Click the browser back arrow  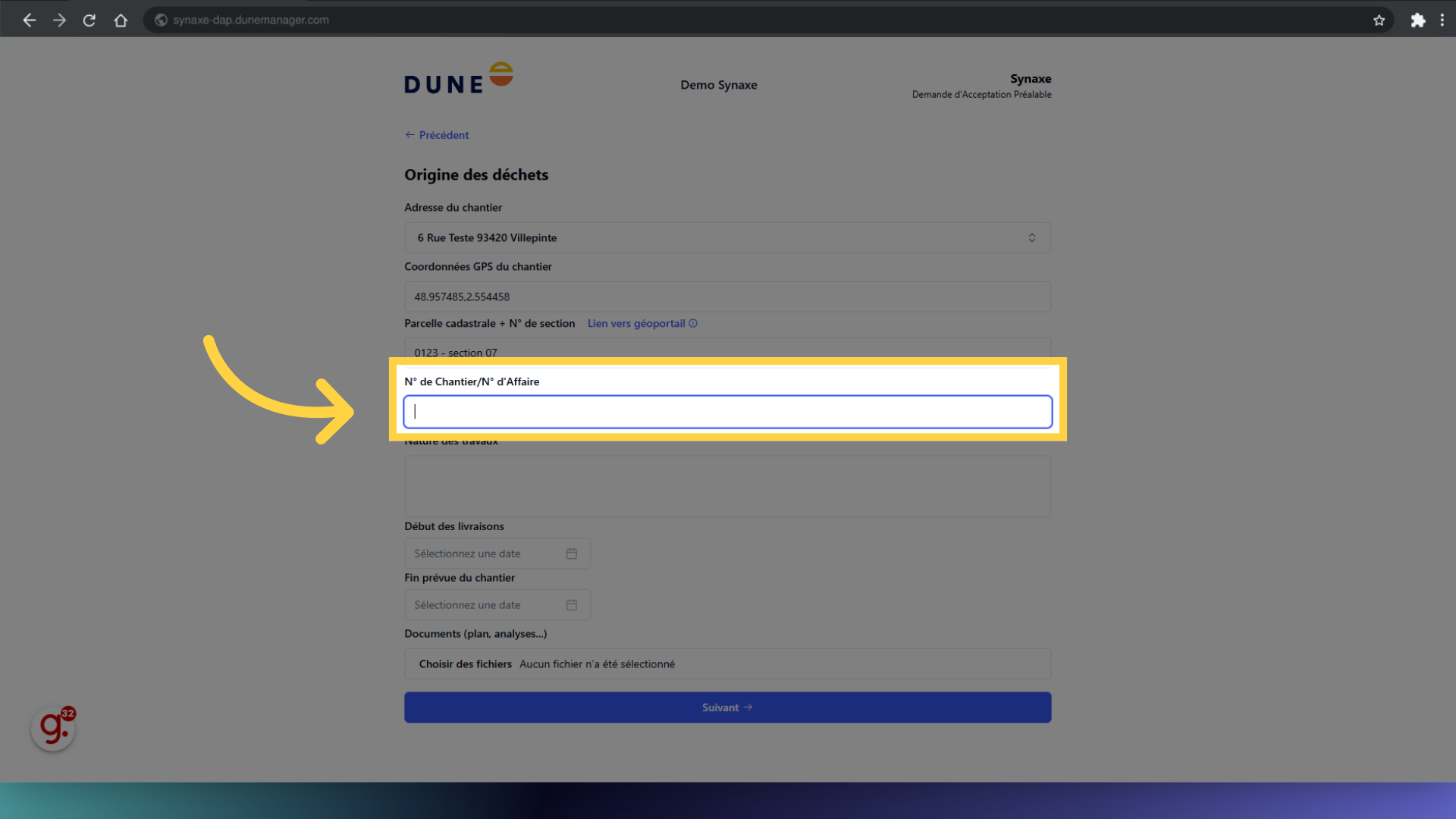coord(29,20)
